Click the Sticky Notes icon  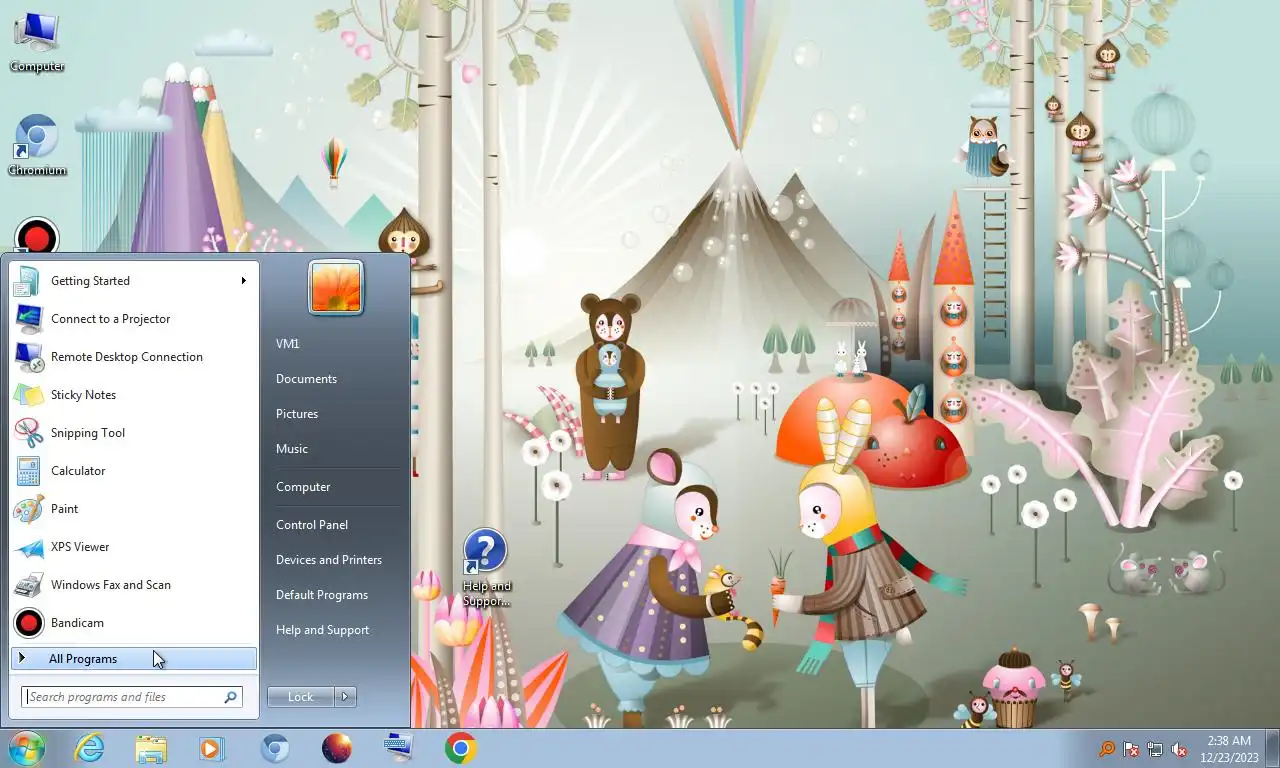[28, 395]
